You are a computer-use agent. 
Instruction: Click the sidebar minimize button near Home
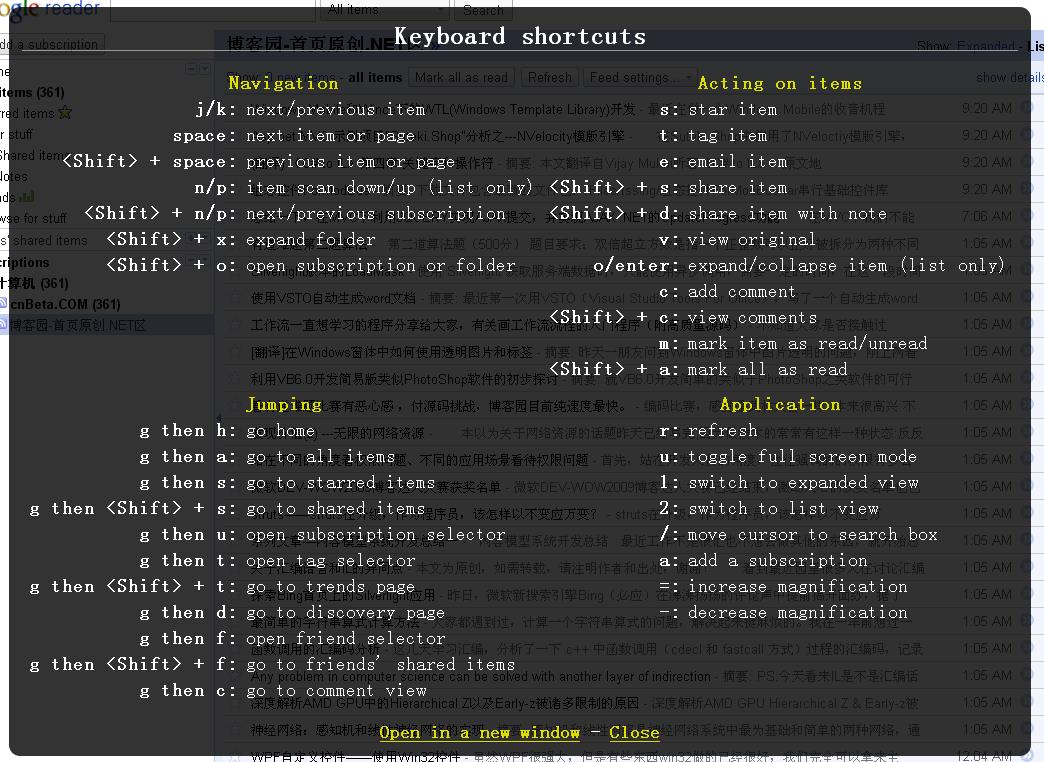coord(192,68)
